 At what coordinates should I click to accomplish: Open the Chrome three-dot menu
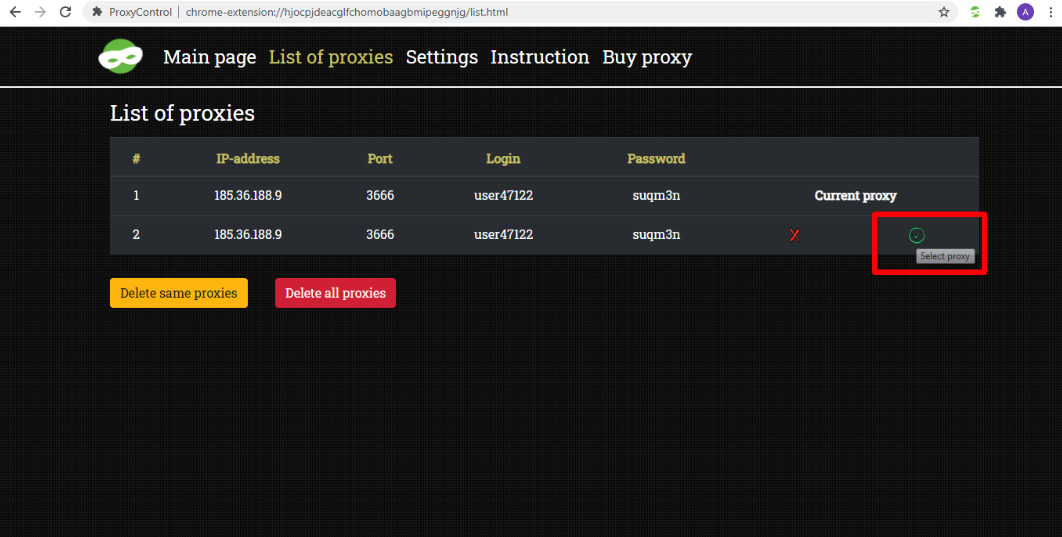click(1049, 12)
